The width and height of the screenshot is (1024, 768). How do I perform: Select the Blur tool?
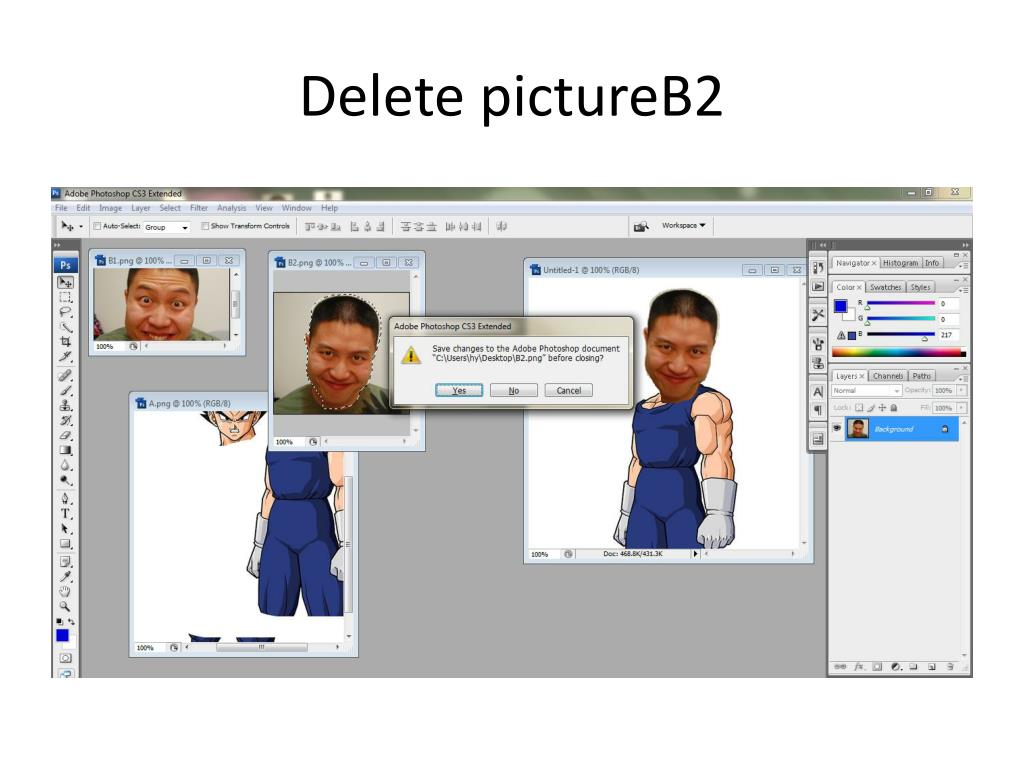pos(65,465)
